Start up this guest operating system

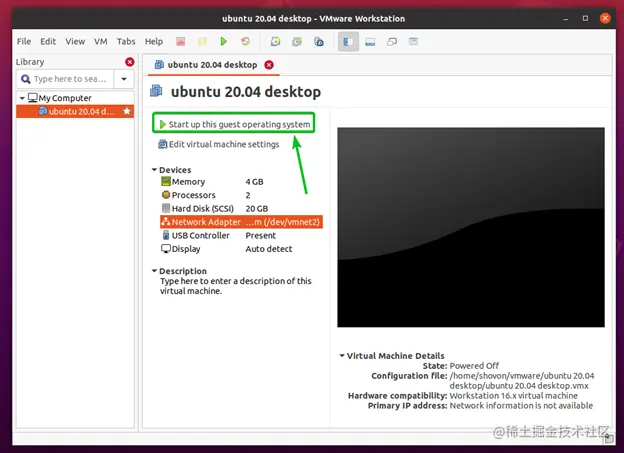pos(234,124)
